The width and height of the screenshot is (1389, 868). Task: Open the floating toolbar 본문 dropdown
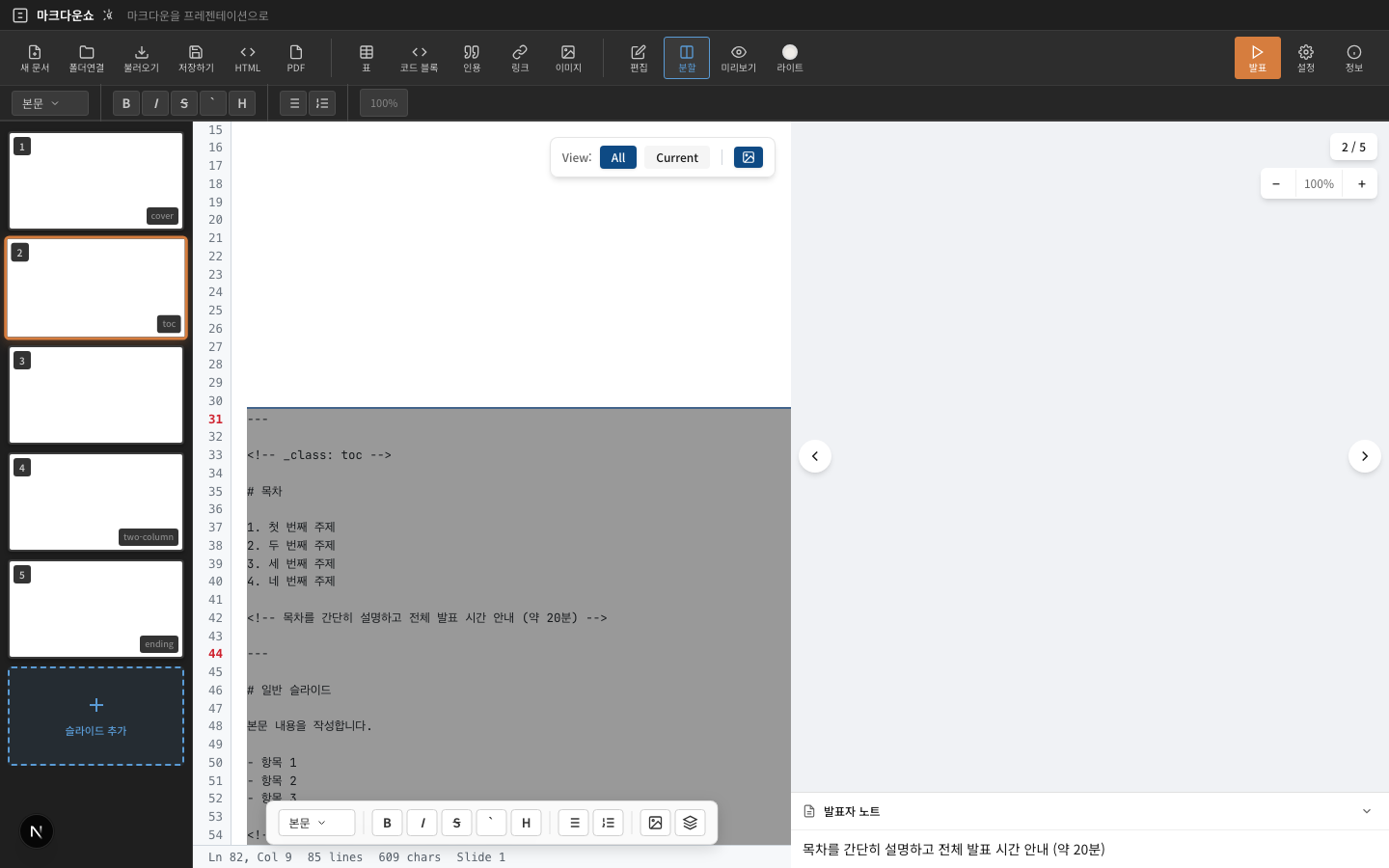click(316, 823)
